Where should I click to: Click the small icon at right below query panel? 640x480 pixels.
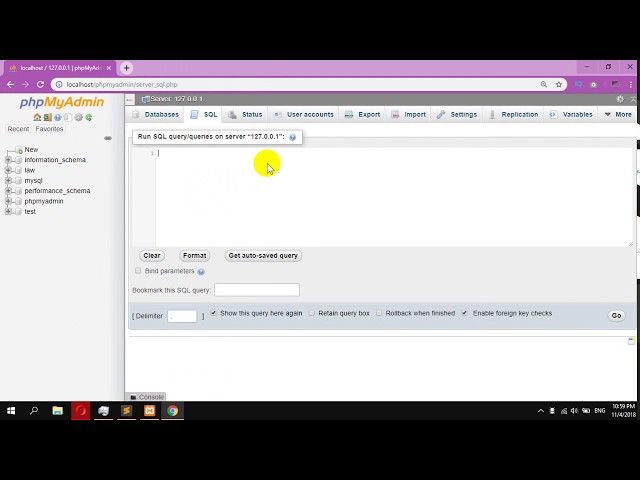pos(631,341)
